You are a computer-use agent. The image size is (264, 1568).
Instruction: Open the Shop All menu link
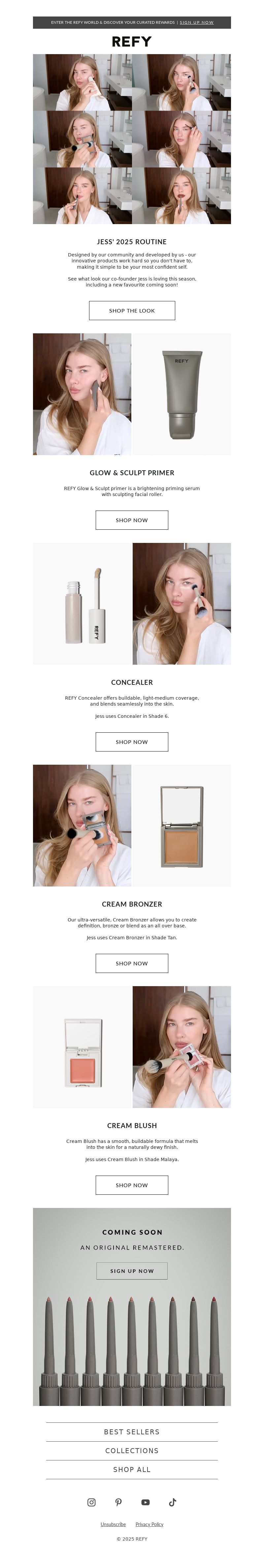coord(132,1469)
